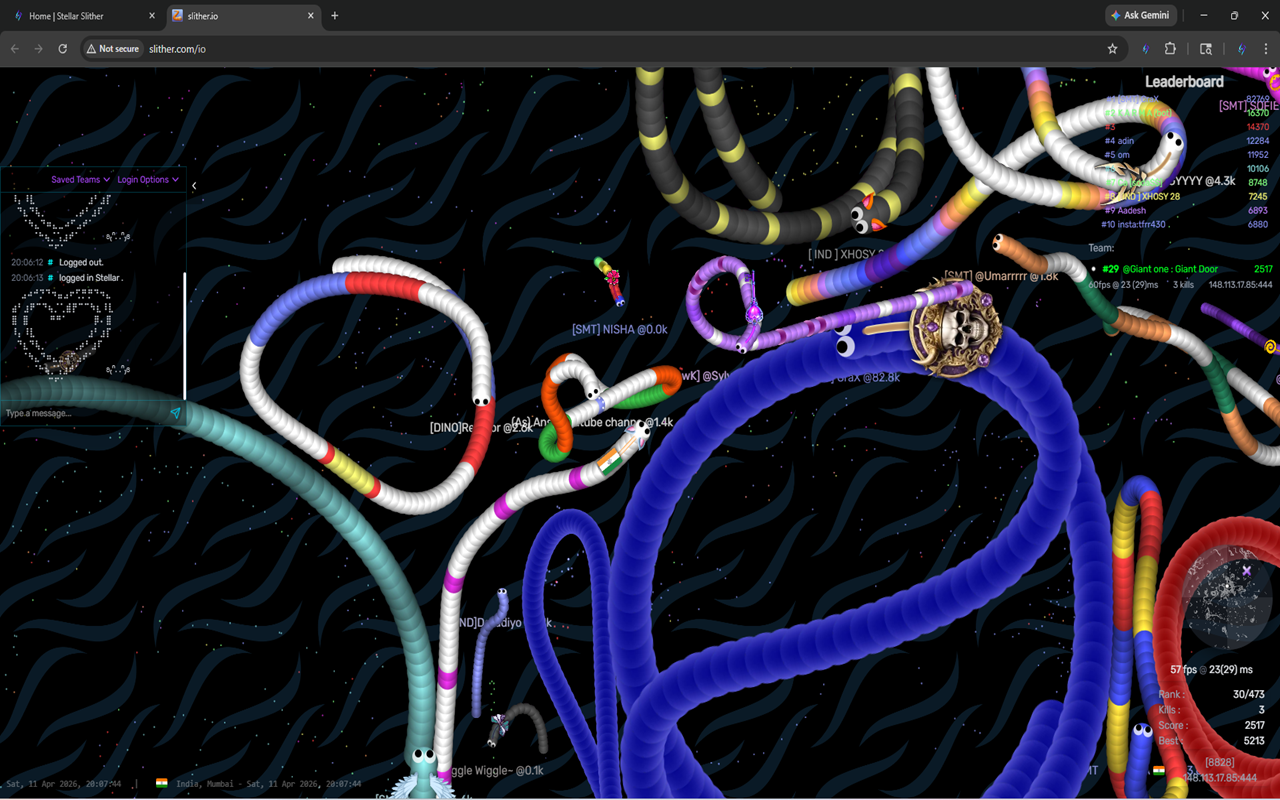
Task: Bookmark this page with the star icon
Action: pos(1112,49)
